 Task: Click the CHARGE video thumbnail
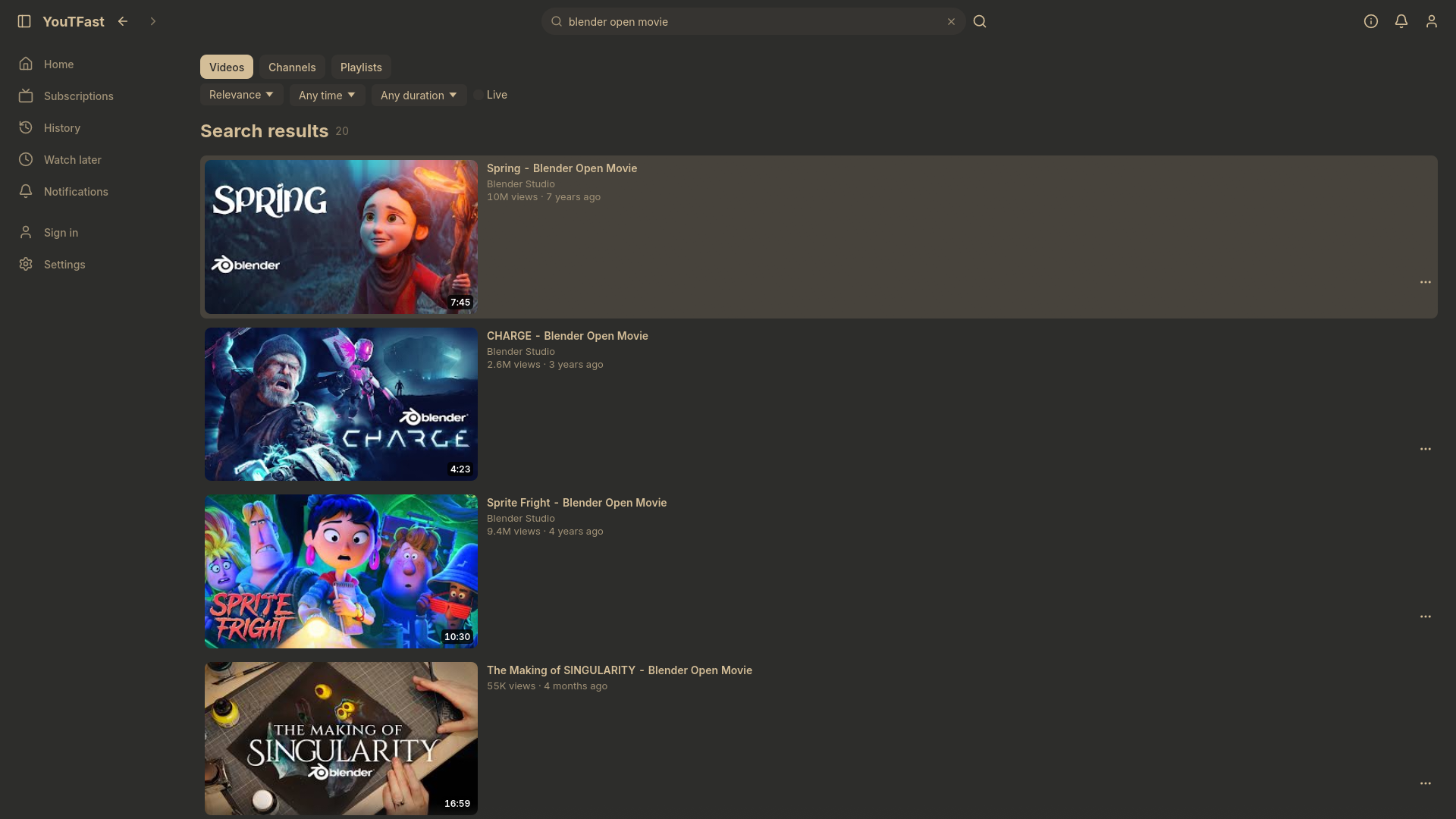341,404
